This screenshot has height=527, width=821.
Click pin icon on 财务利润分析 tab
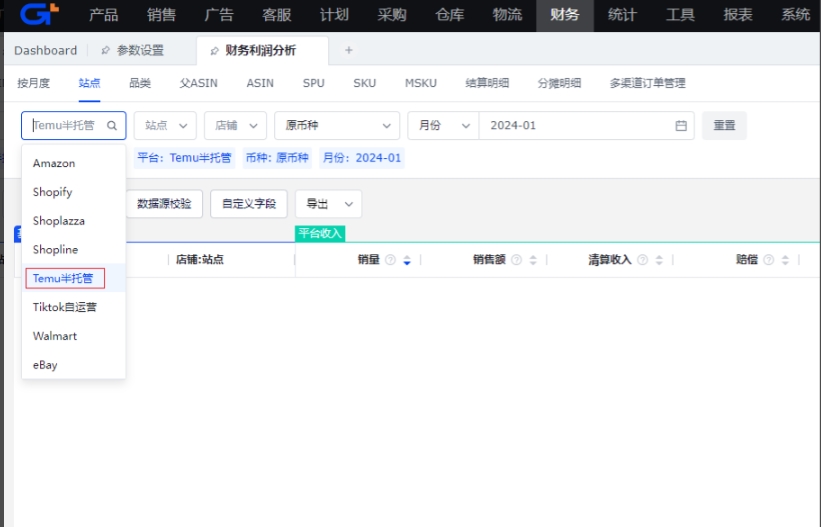(x=214, y=51)
